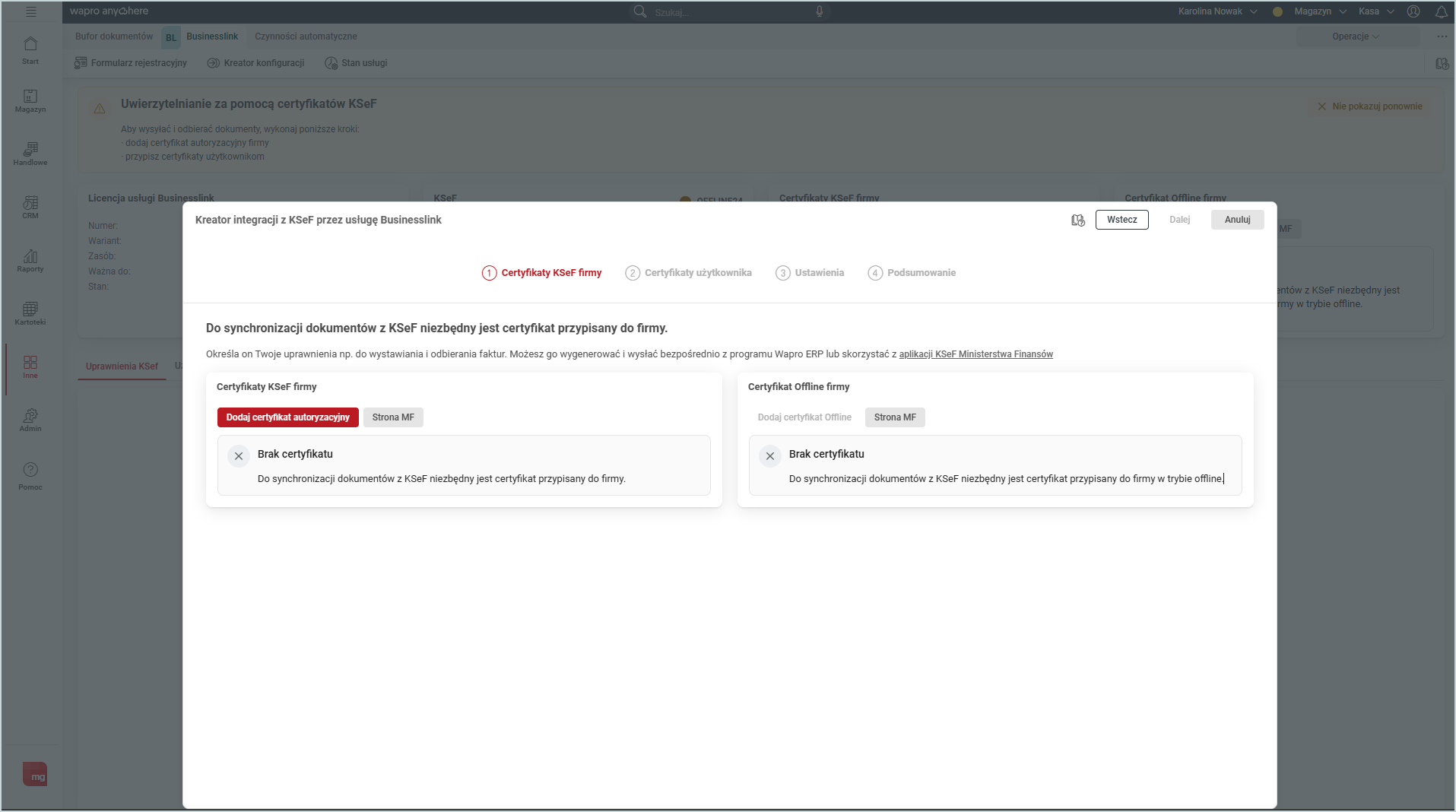Click X icon beside company certificate message
1456x812 pixels.
239,456
